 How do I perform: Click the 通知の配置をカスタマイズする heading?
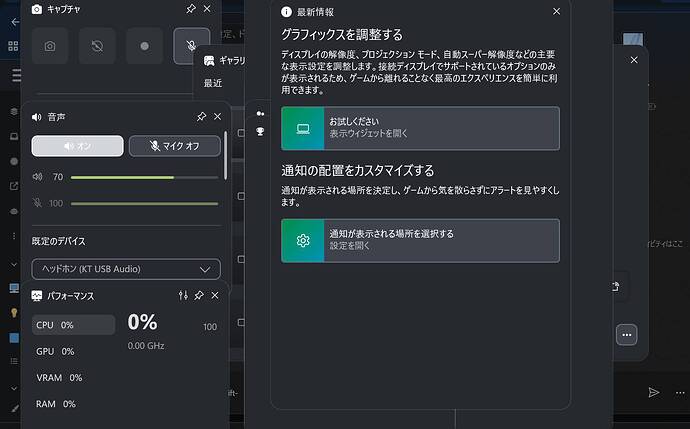(x=358, y=171)
